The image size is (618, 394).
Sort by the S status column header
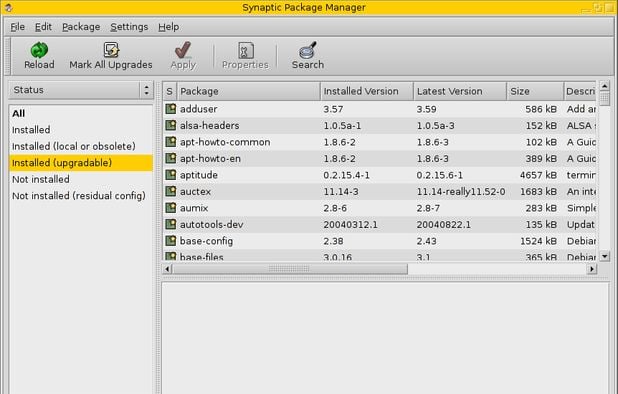coord(169,91)
